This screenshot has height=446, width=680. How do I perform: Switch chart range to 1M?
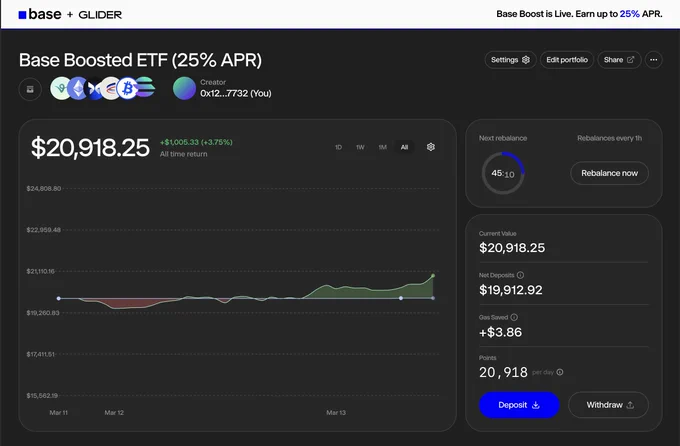382,148
